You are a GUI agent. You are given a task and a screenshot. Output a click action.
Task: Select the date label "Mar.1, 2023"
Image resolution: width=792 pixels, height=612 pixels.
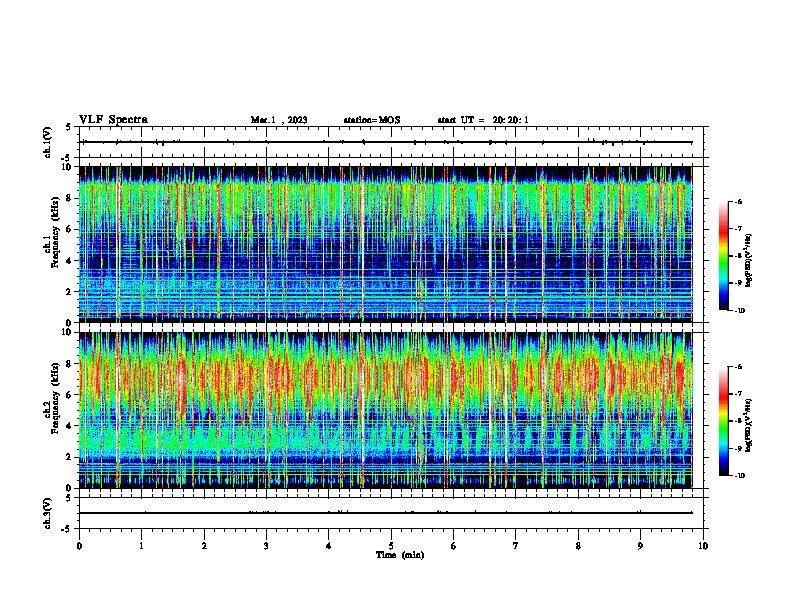tap(279, 120)
